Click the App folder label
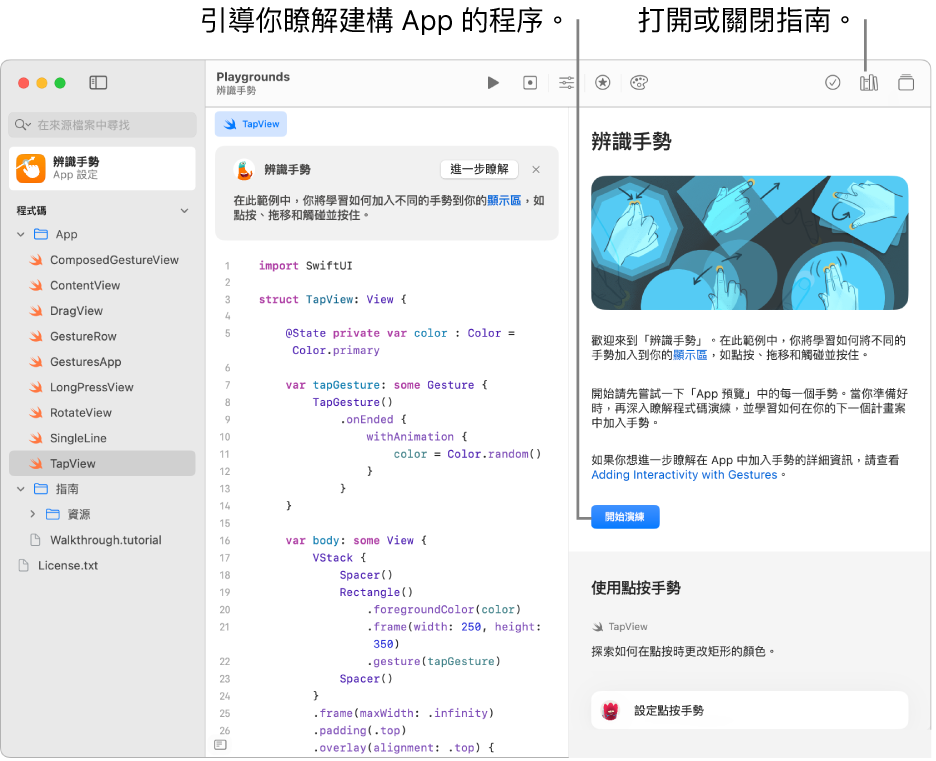The height and width of the screenshot is (761, 936). click(66, 235)
